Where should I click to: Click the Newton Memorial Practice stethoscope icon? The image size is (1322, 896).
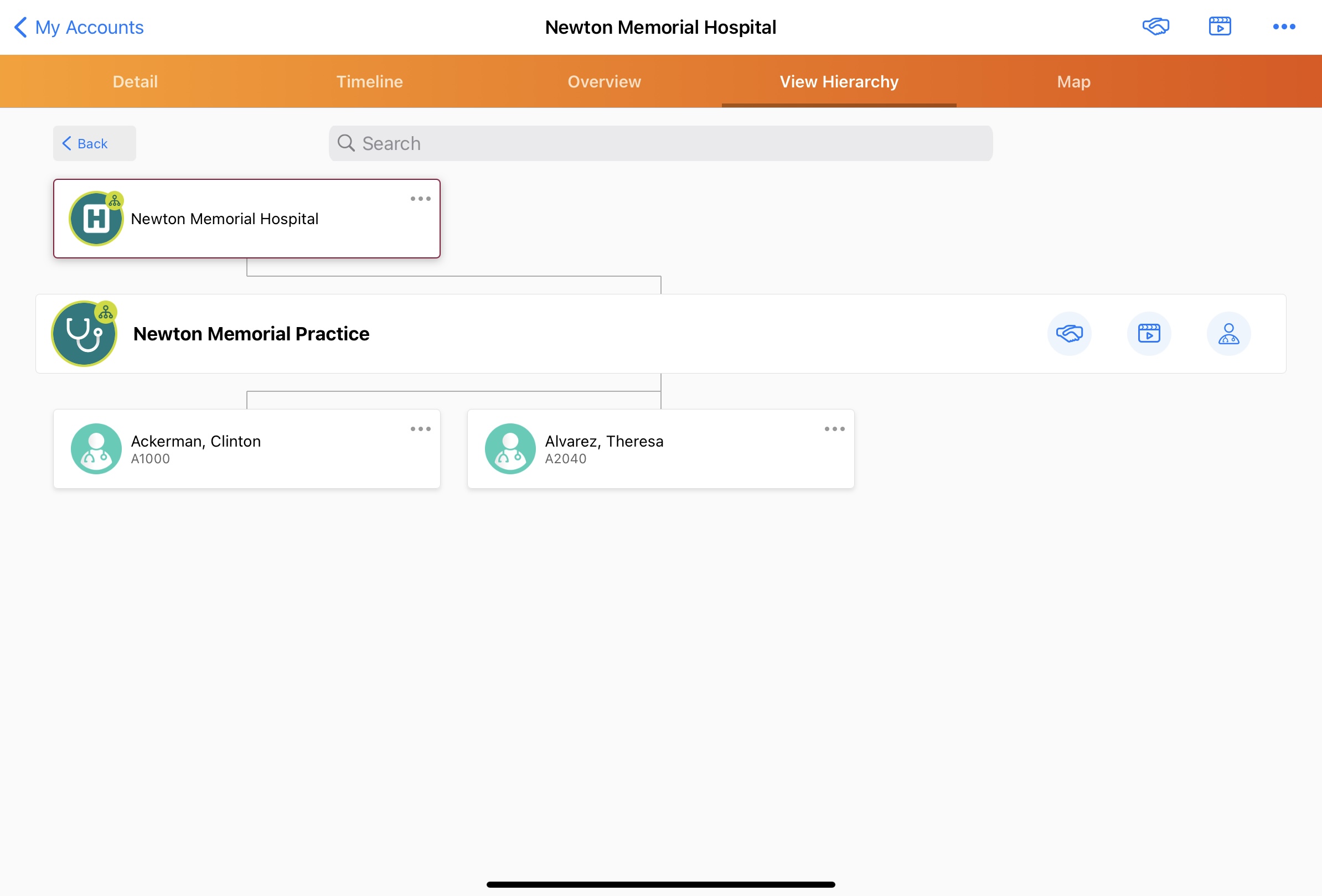84,334
